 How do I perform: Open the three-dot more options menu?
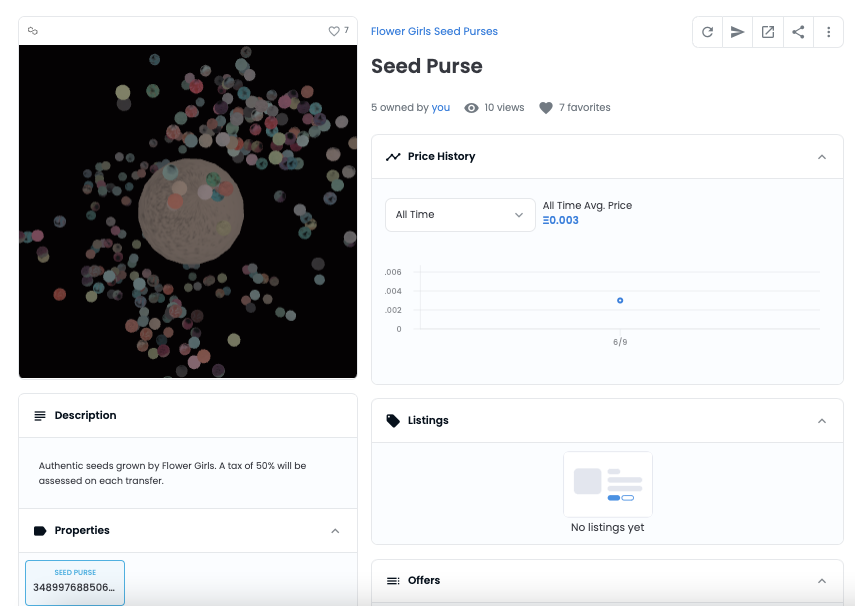point(828,32)
